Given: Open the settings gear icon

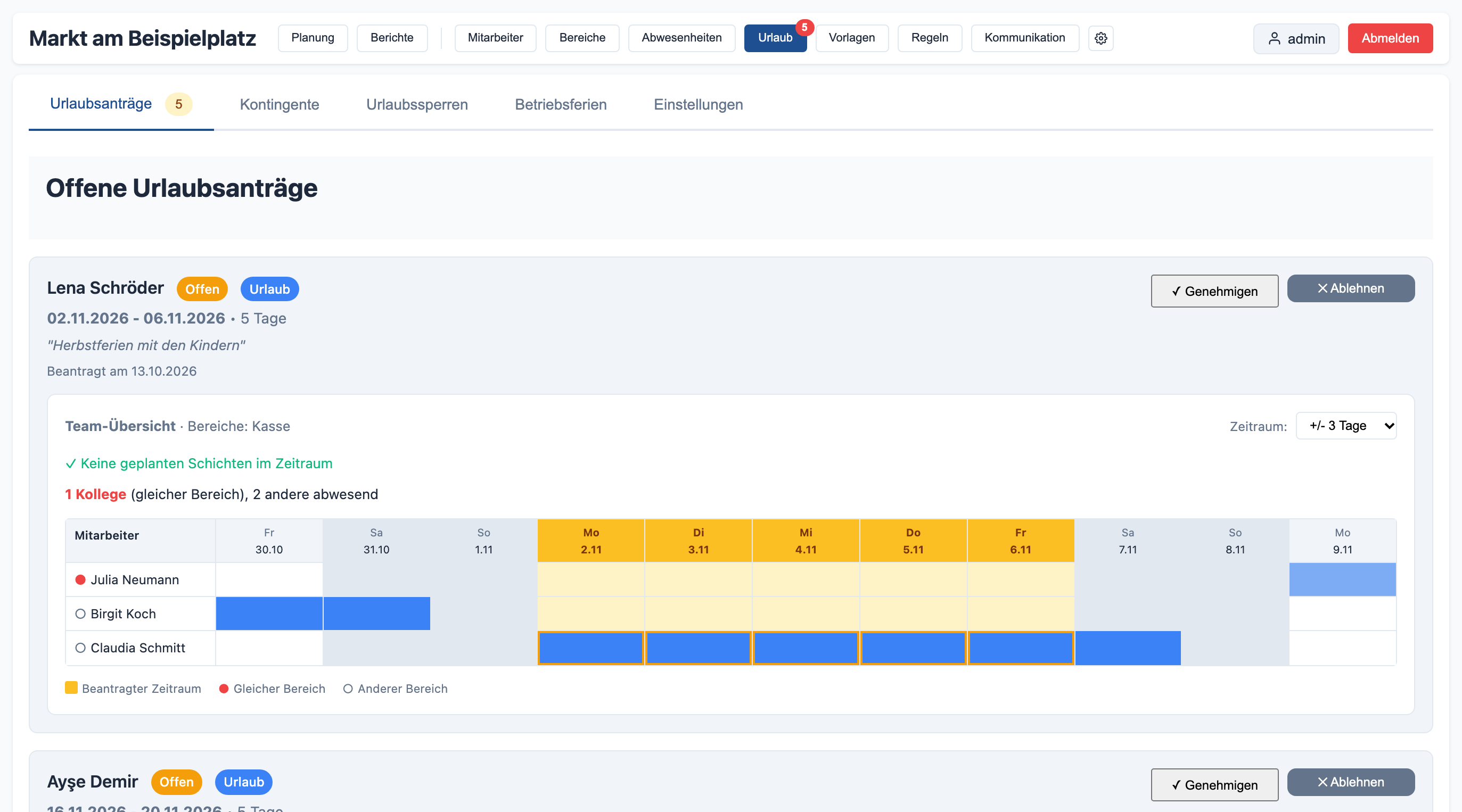Looking at the screenshot, I should tap(1100, 38).
